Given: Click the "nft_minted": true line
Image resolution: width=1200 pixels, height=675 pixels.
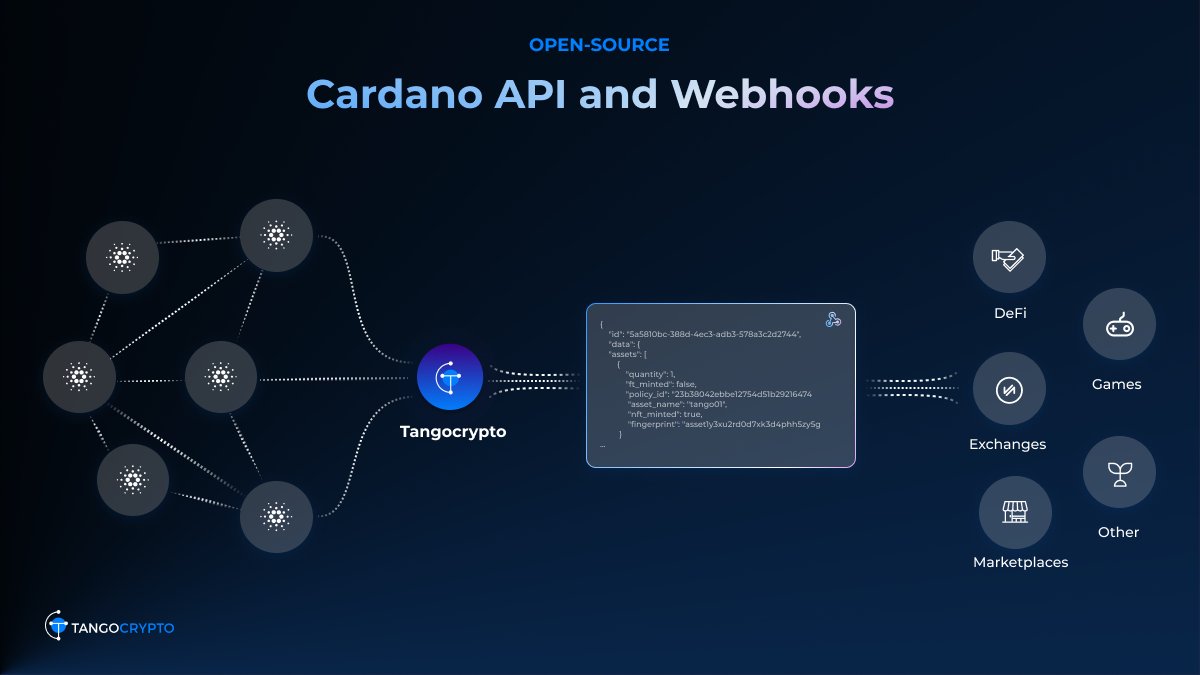Looking at the screenshot, I should click(664, 414).
